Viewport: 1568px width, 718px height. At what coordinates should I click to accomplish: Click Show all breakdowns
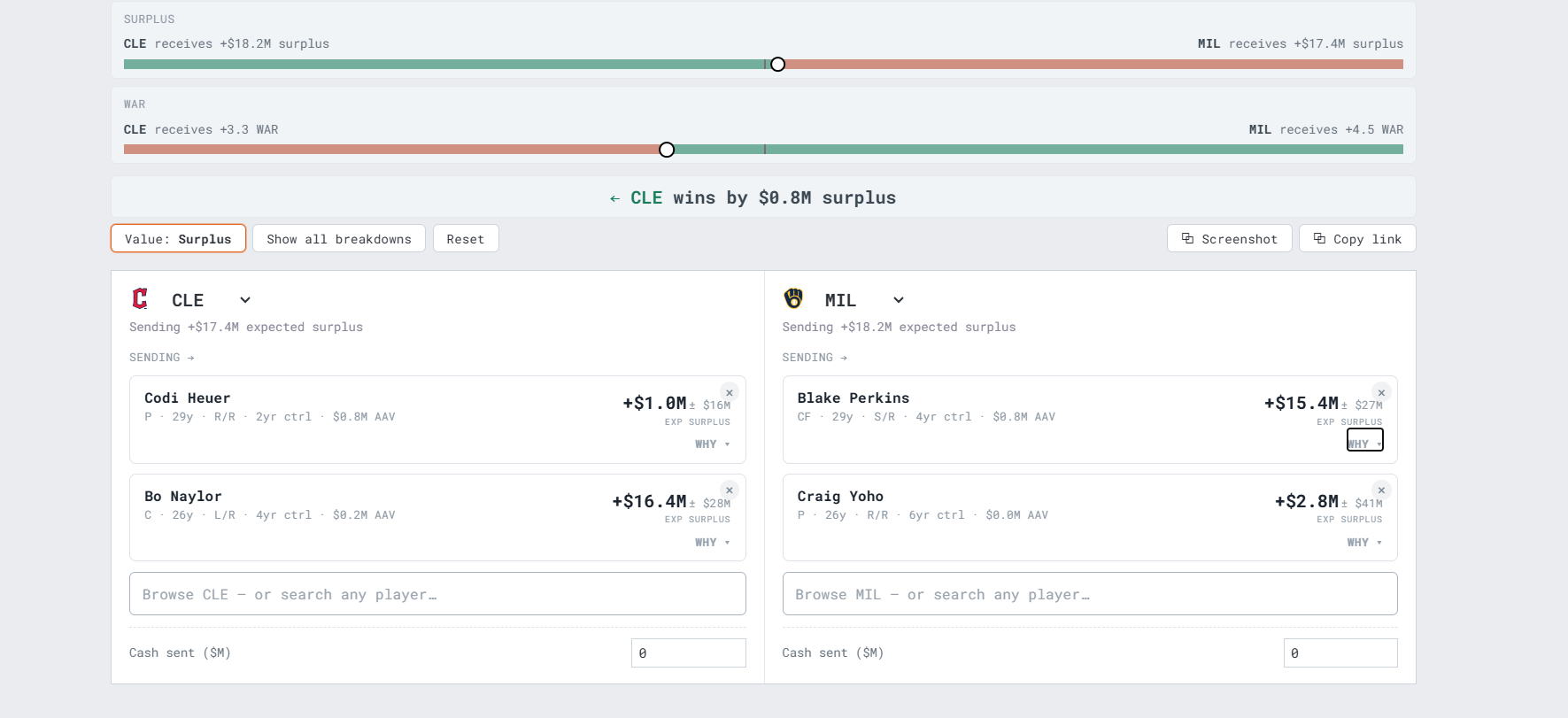339,239
